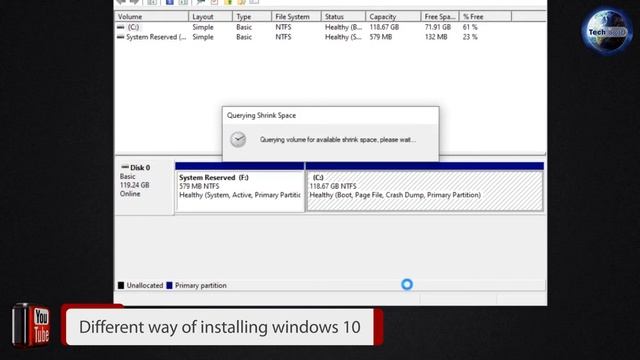This screenshot has height=360, width=640.
Task: Click the Primary partition legend label
Action: coord(201,285)
